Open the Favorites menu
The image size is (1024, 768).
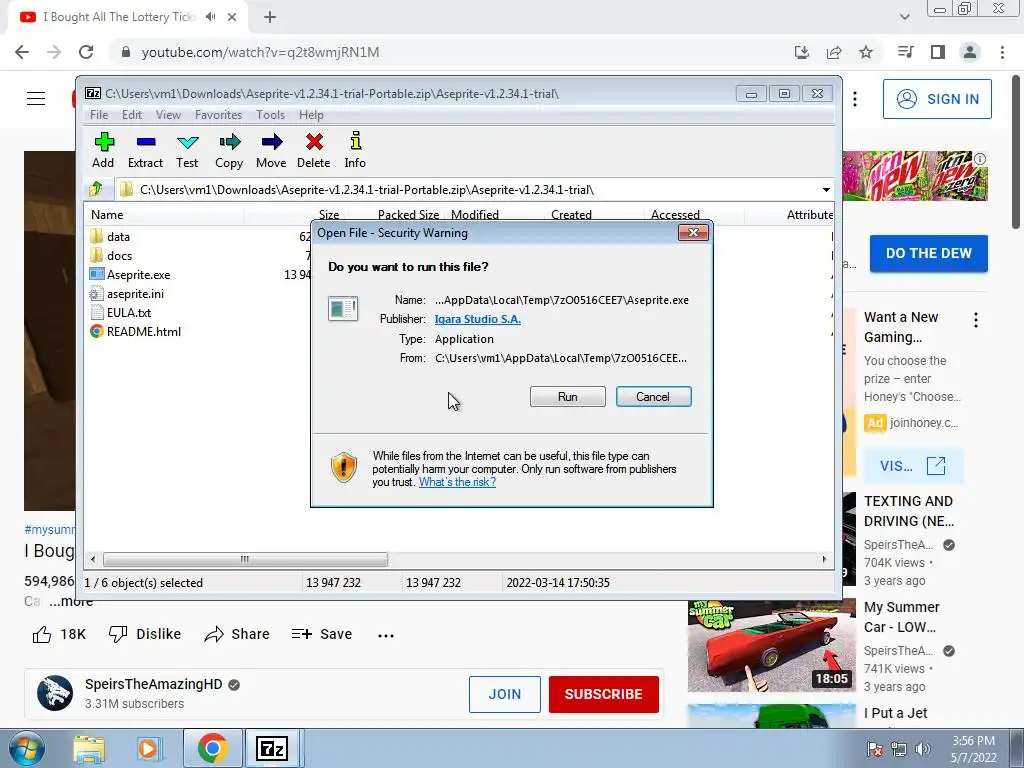point(218,115)
